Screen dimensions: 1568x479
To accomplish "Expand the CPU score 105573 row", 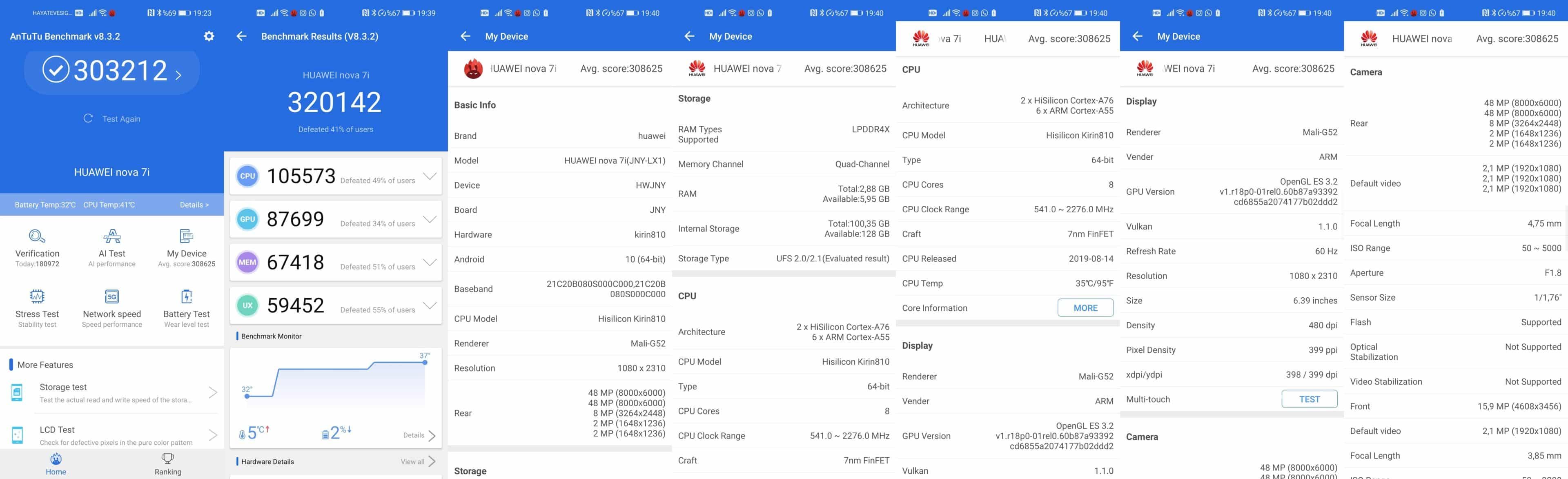I will 430,176.
